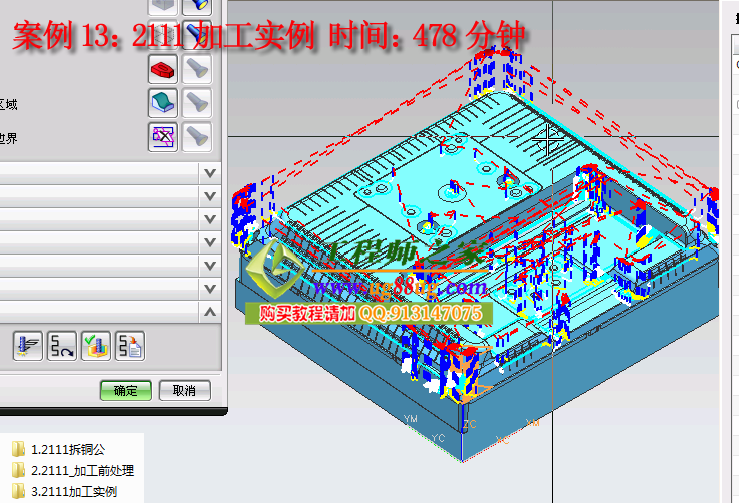Image resolution: width=739 pixels, height=503 pixels.
Task: Click the Generate tool path icon
Action: (x=27, y=346)
